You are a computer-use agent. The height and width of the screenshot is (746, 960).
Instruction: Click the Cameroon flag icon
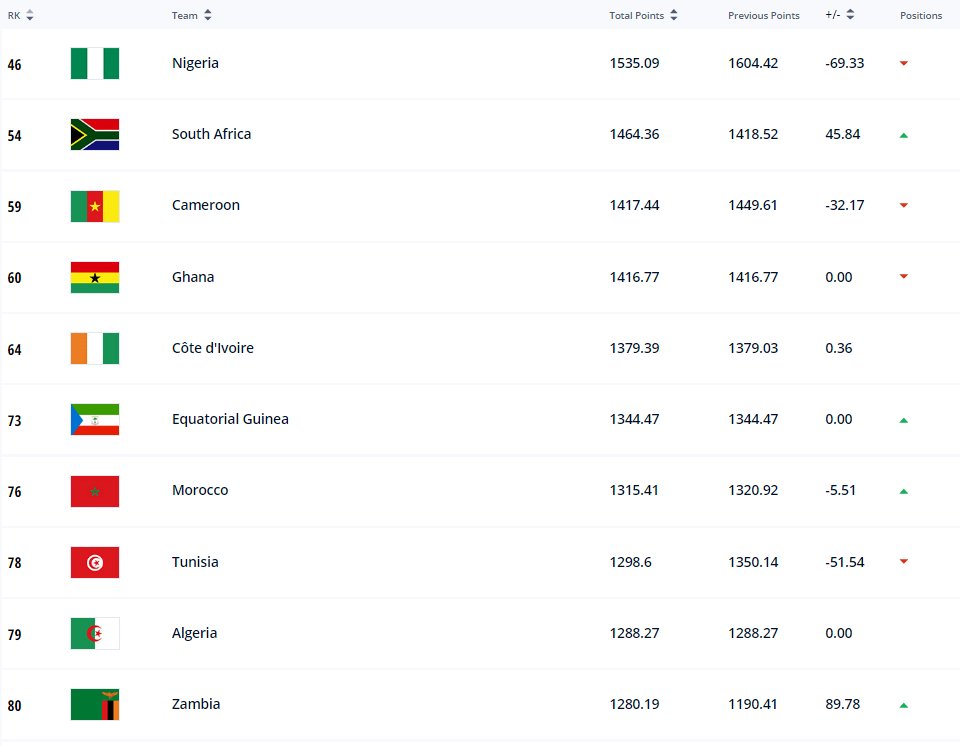click(x=95, y=206)
